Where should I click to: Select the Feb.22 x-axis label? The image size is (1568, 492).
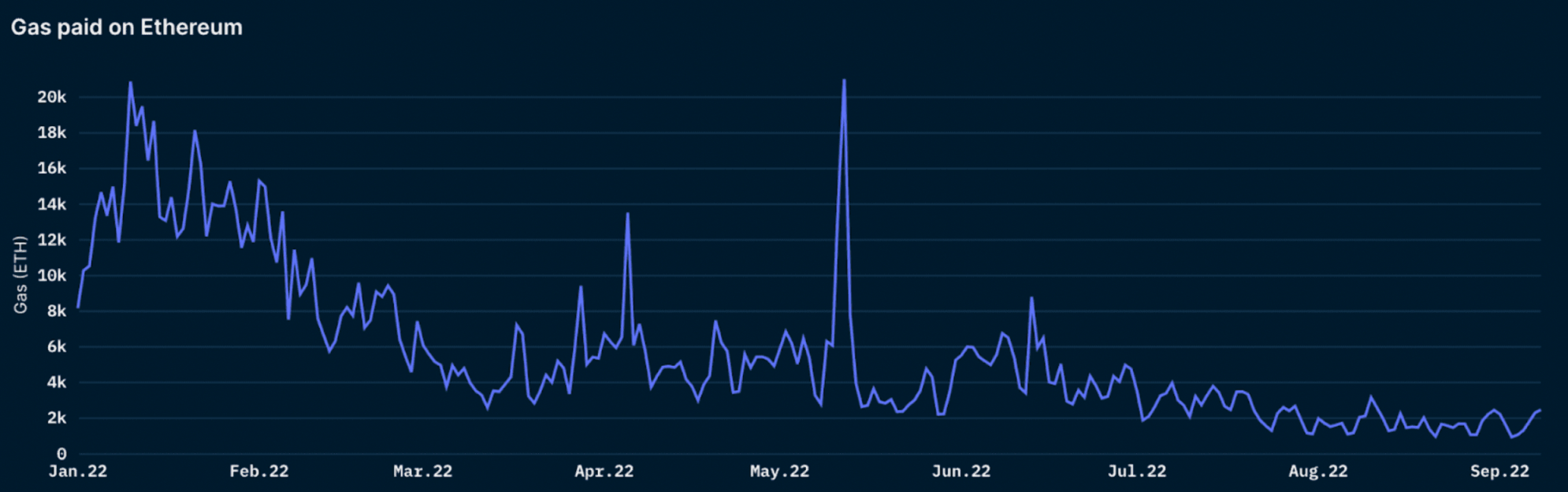point(258,471)
